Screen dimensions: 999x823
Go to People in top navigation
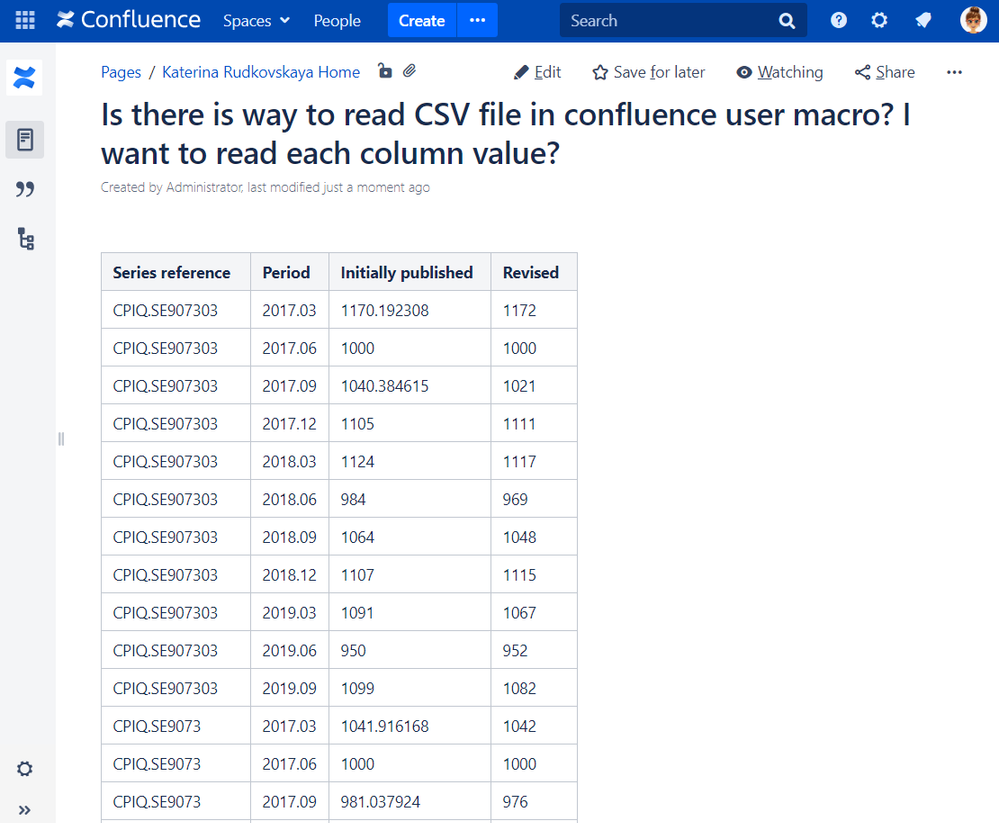(x=337, y=20)
